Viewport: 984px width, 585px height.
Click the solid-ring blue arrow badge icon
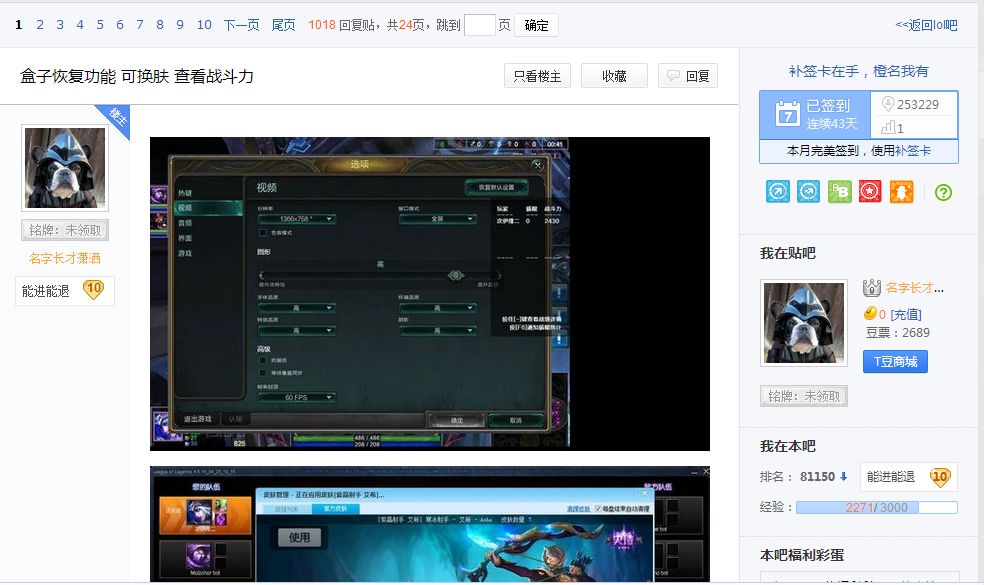(x=778, y=191)
